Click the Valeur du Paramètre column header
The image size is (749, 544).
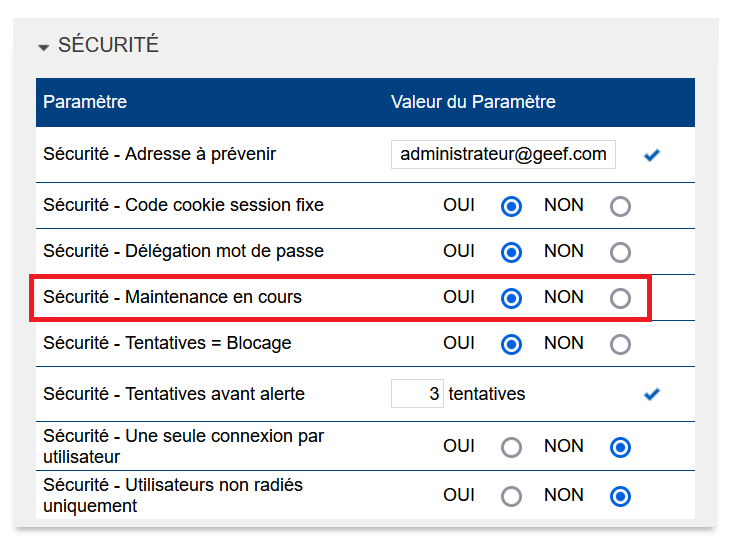point(473,102)
